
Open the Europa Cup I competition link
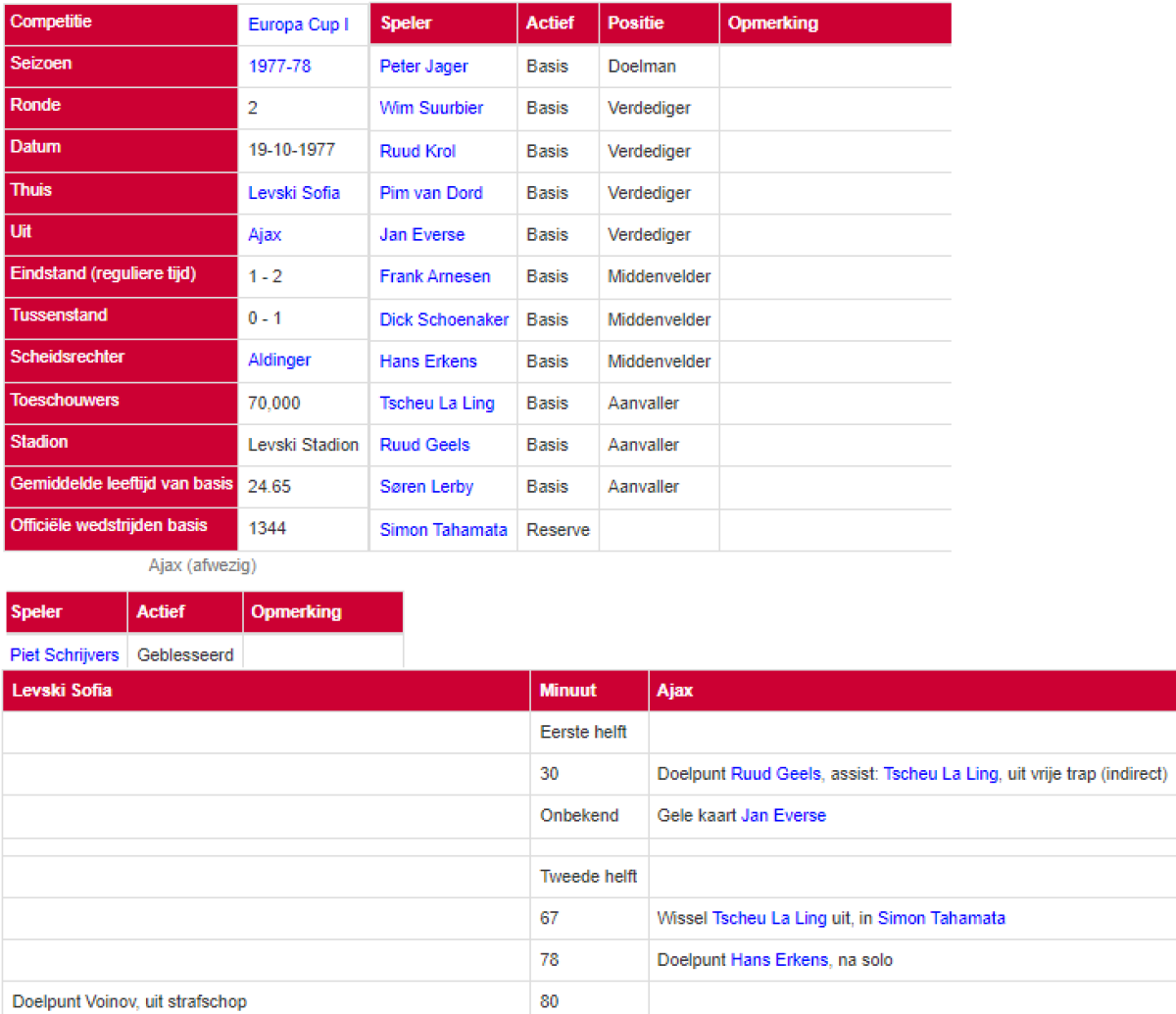pyautogui.click(x=298, y=24)
